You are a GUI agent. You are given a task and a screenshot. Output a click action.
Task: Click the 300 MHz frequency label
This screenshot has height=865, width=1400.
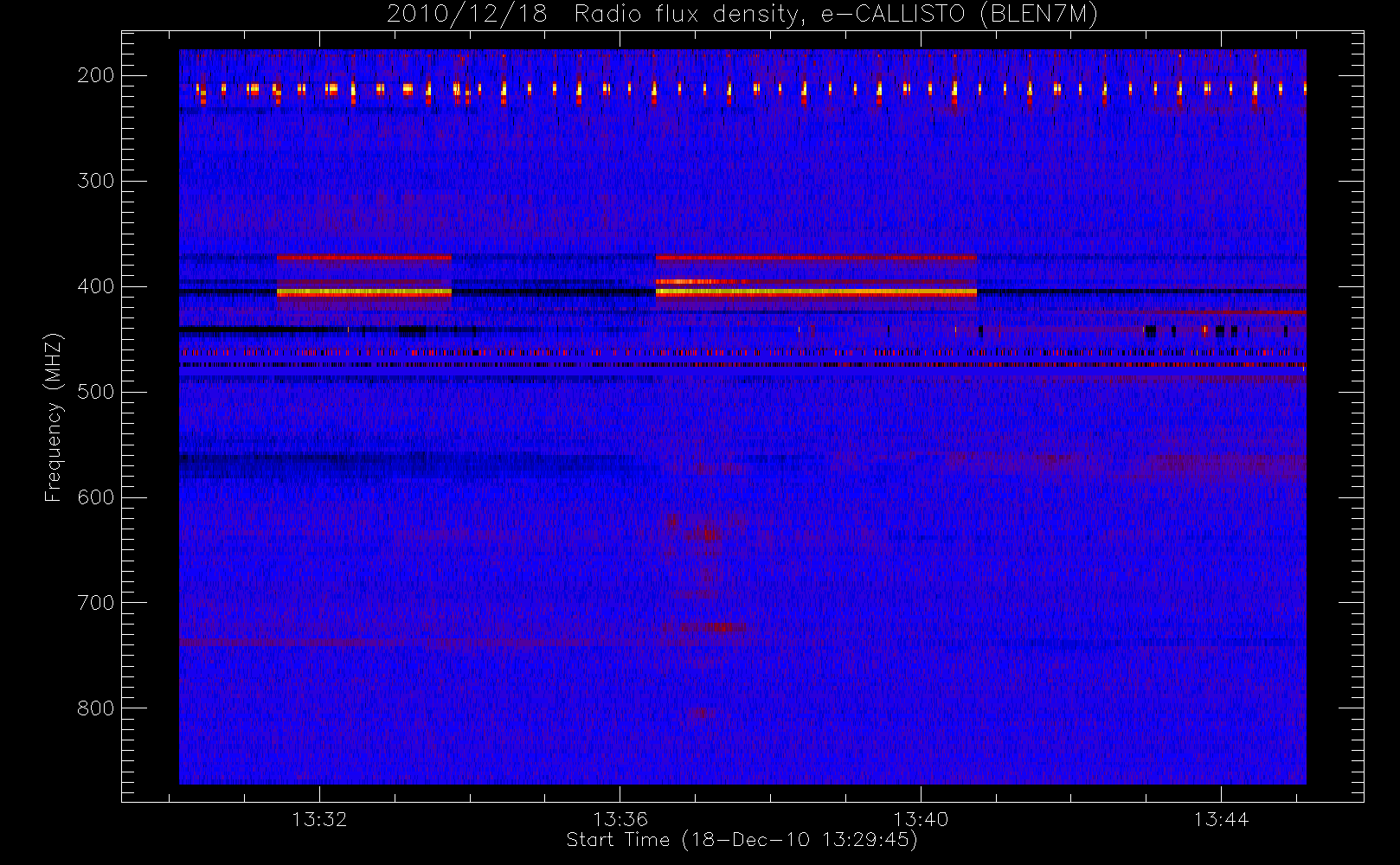click(95, 181)
